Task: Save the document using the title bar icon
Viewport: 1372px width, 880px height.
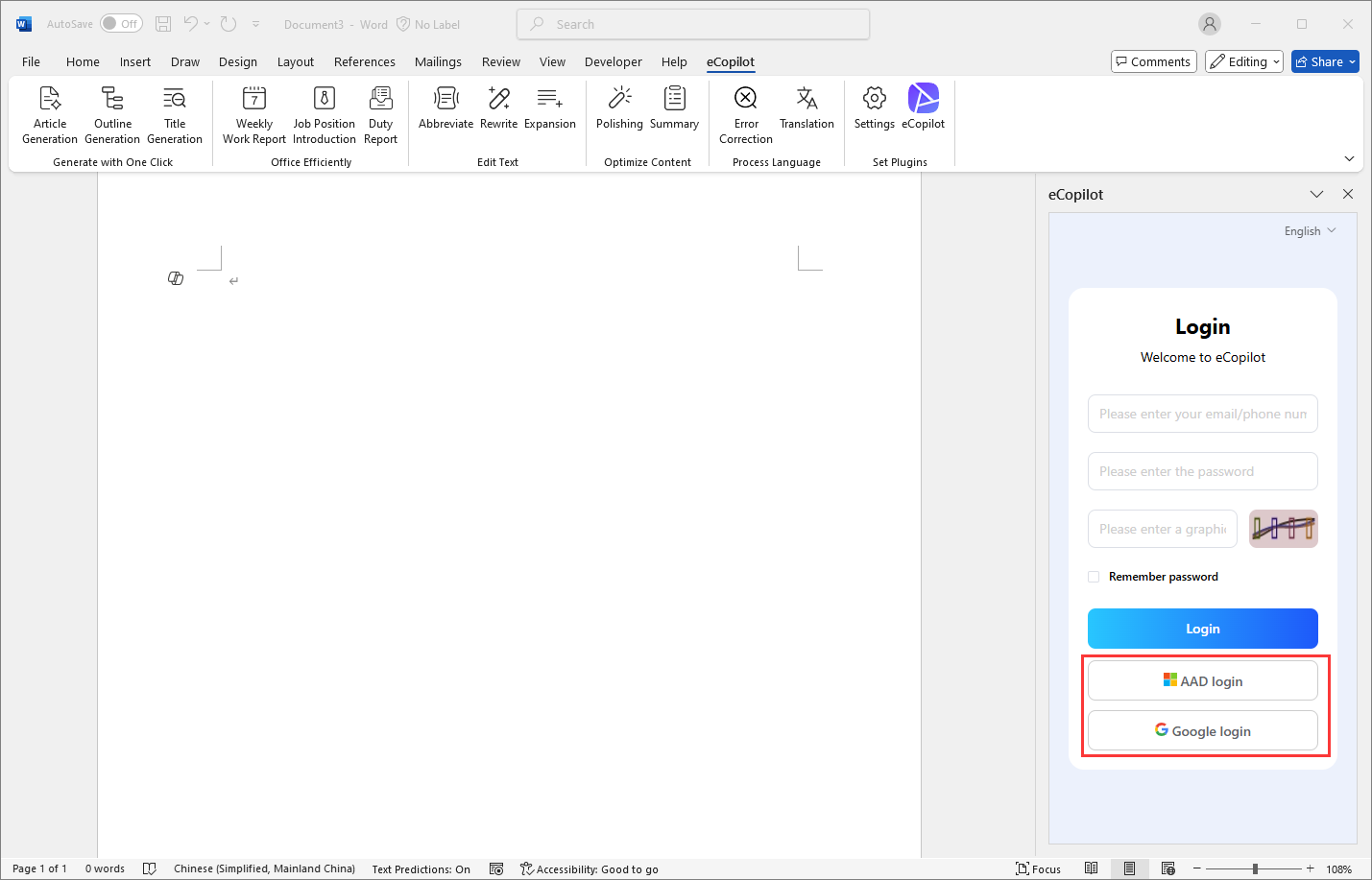Action: click(x=163, y=24)
